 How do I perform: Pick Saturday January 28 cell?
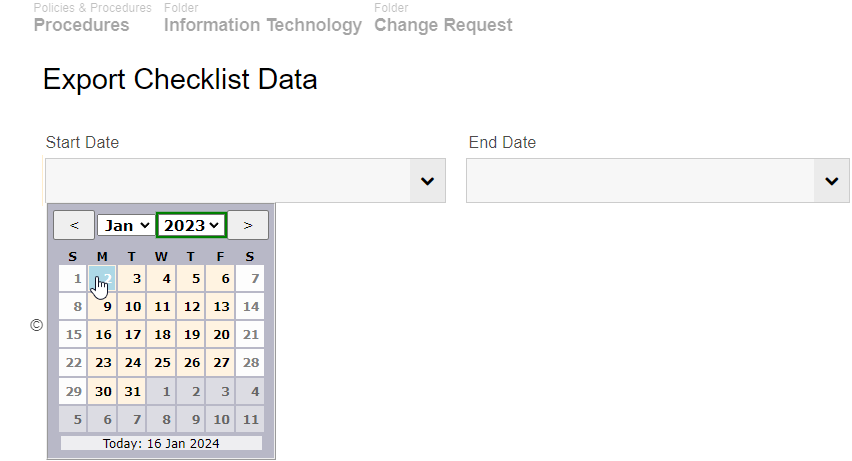pos(251,363)
